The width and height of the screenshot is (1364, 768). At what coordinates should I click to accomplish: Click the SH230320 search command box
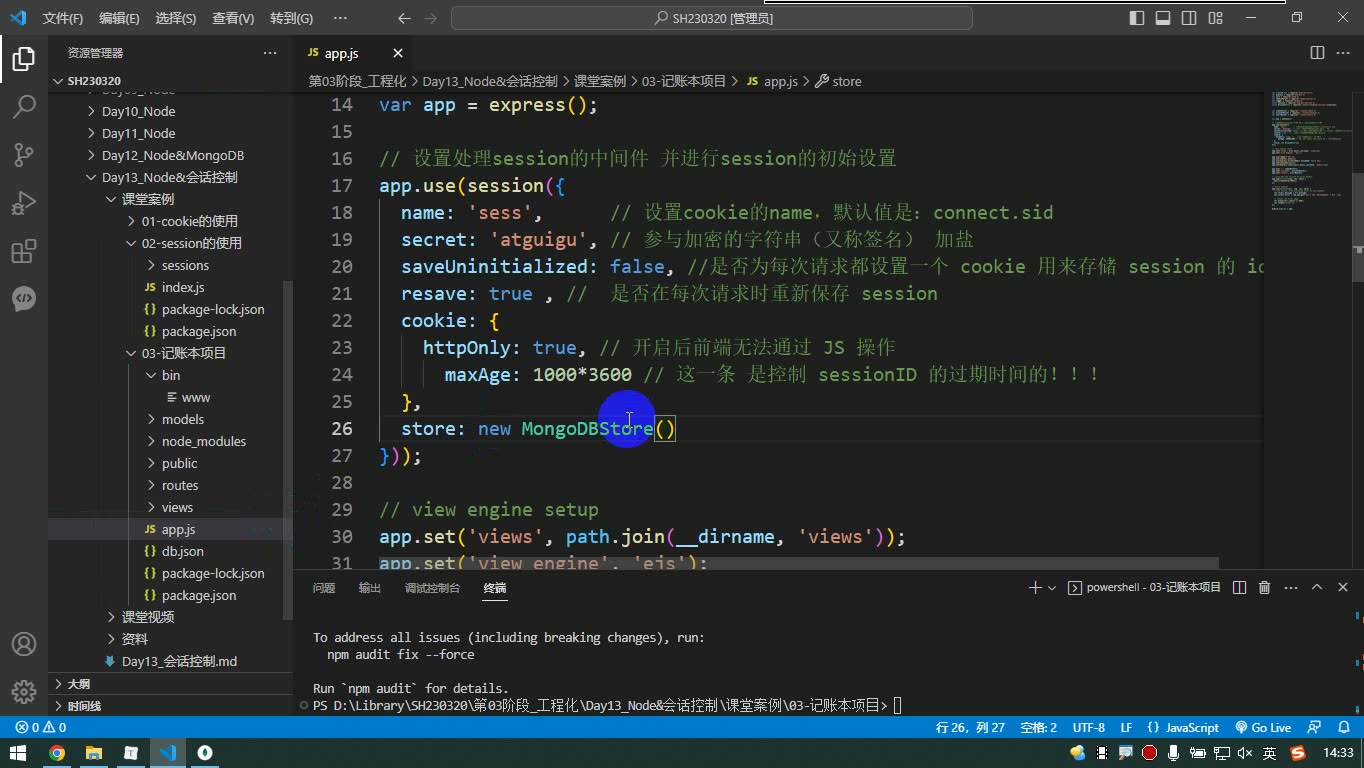coord(711,18)
